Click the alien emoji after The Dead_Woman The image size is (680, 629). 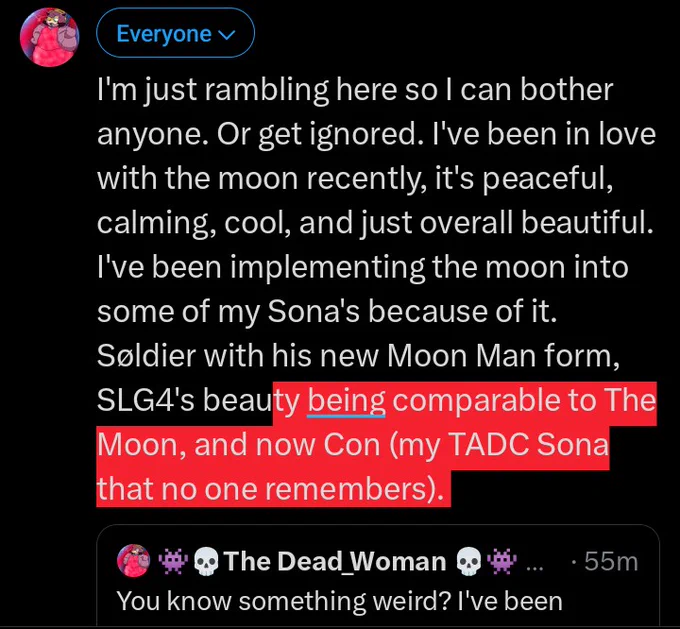pyautogui.click(x=501, y=561)
